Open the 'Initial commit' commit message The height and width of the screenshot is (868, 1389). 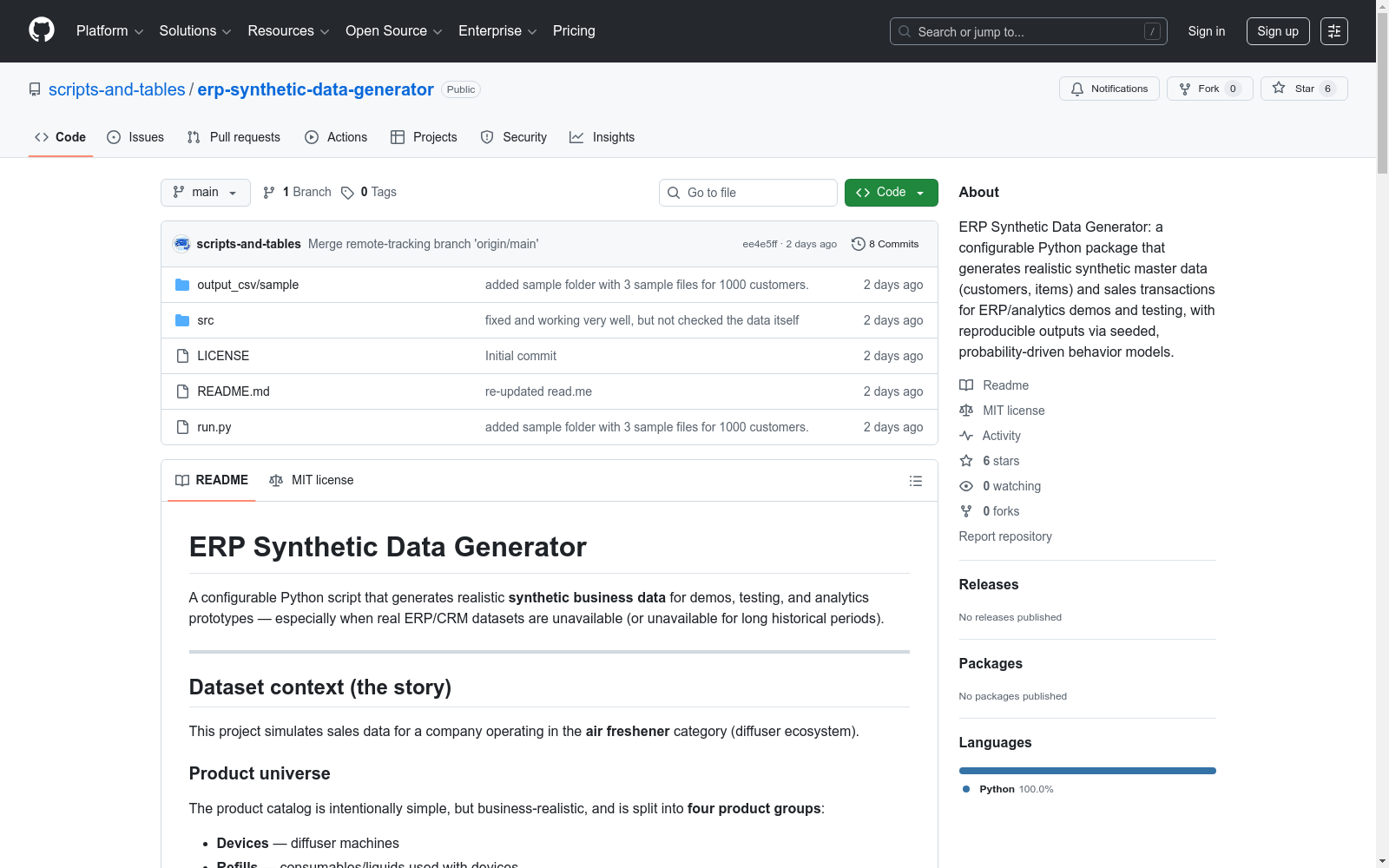click(521, 356)
